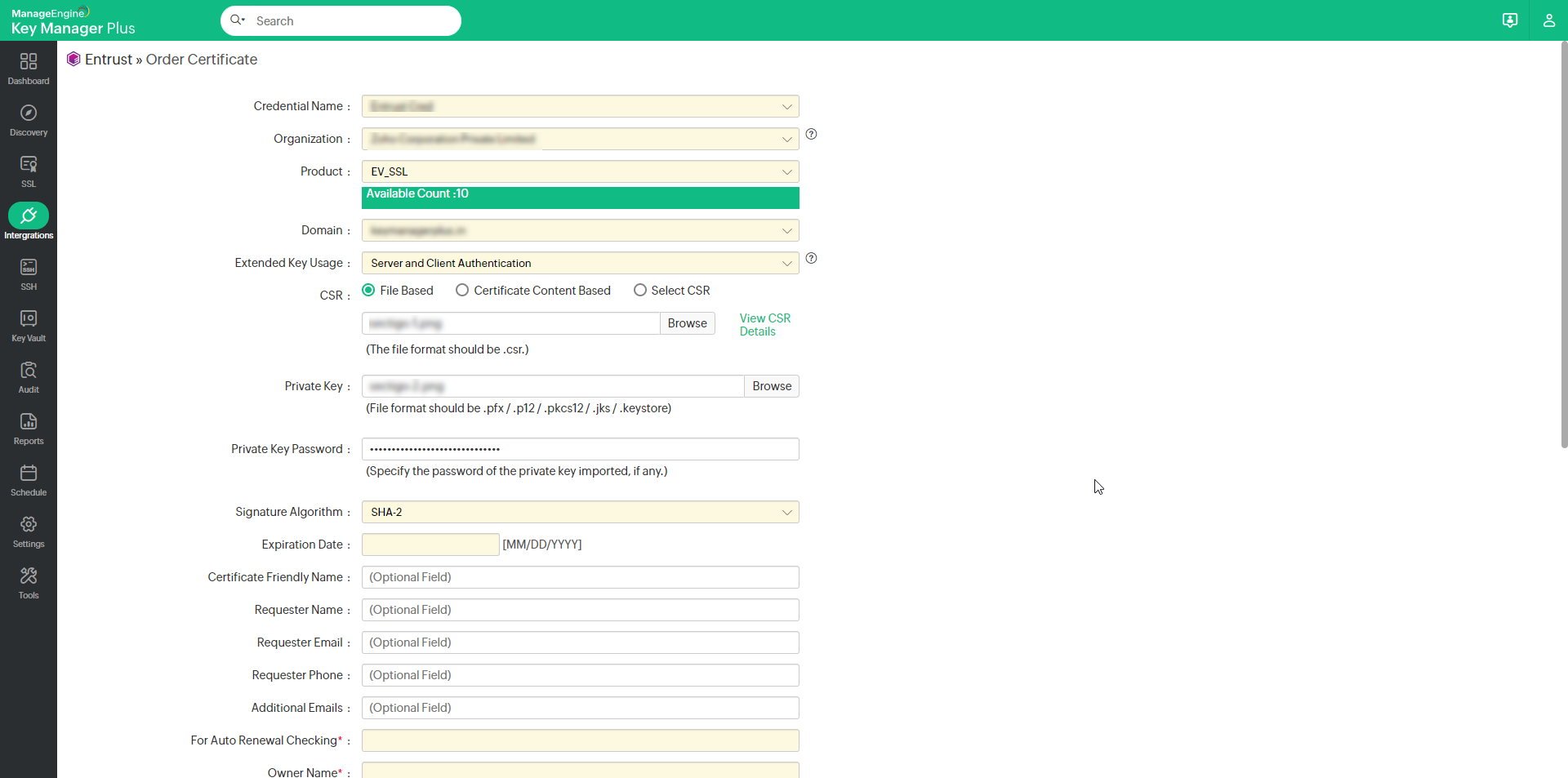
Task: Click the search magnifier icon
Action: (x=237, y=20)
